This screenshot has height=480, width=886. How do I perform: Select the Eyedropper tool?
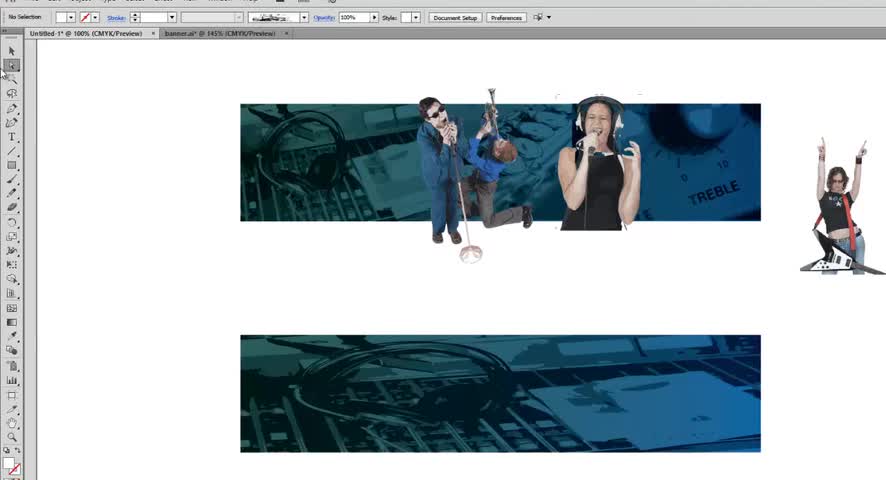(x=12, y=336)
